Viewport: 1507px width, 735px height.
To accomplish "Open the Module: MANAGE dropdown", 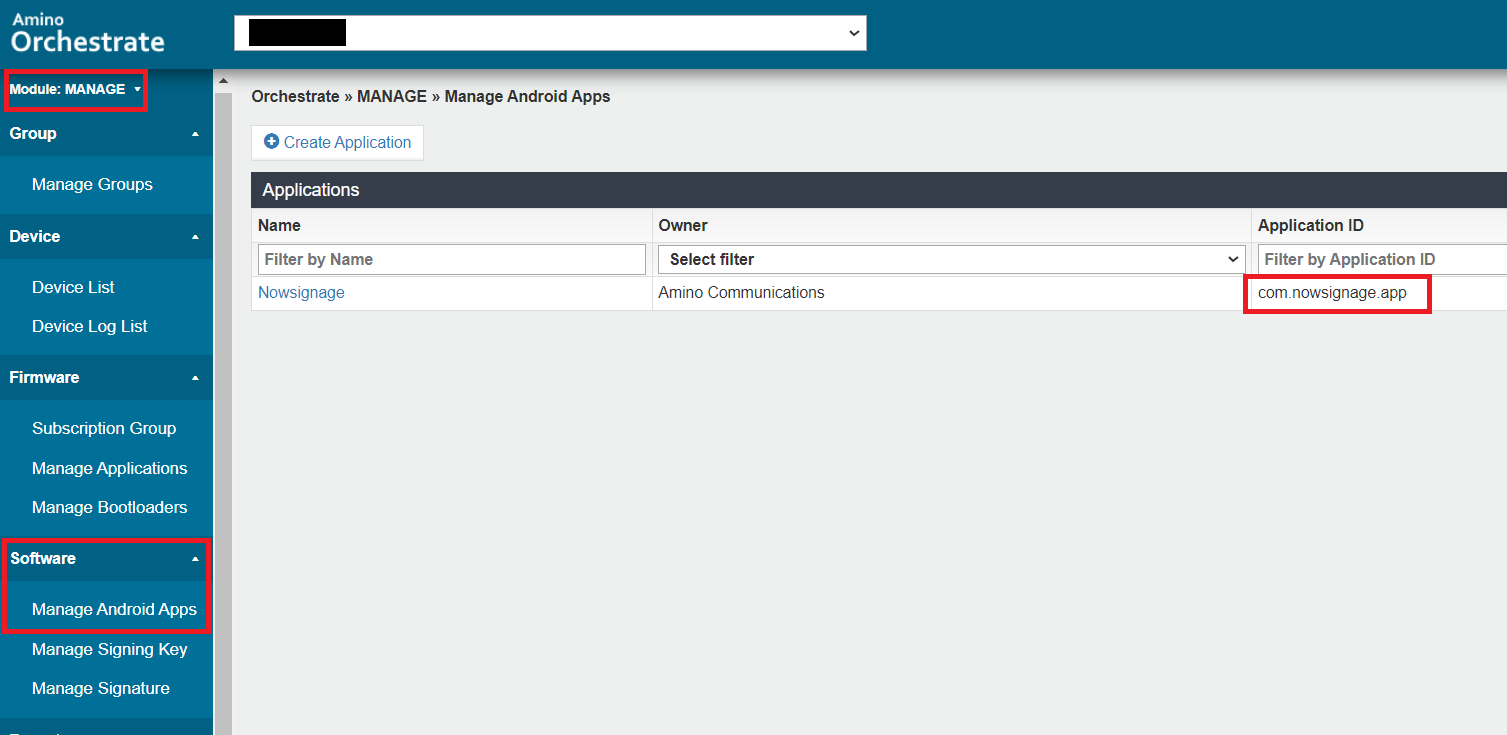I will 75,89.
